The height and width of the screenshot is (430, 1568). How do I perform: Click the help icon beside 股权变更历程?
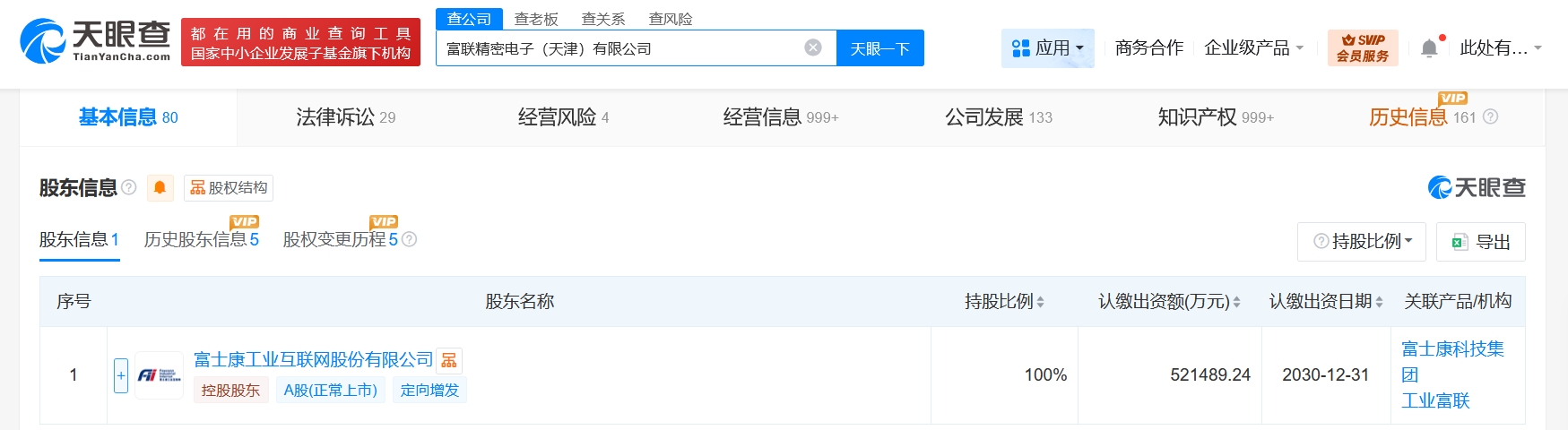(x=410, y=239)
